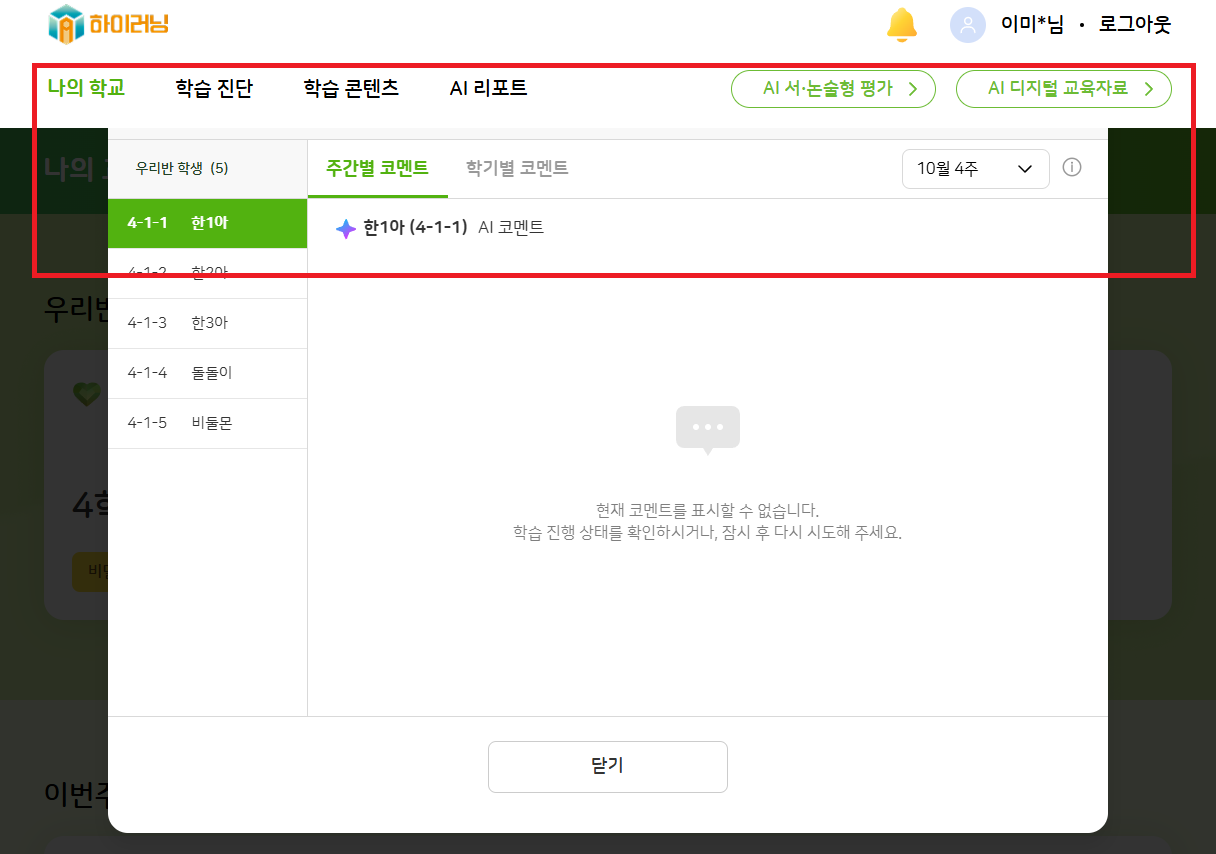The height and width of the screenshot is (854, 1216).
Task: Choose student 4-1-5 비둘몬 from list
Action: click(207, 423)
